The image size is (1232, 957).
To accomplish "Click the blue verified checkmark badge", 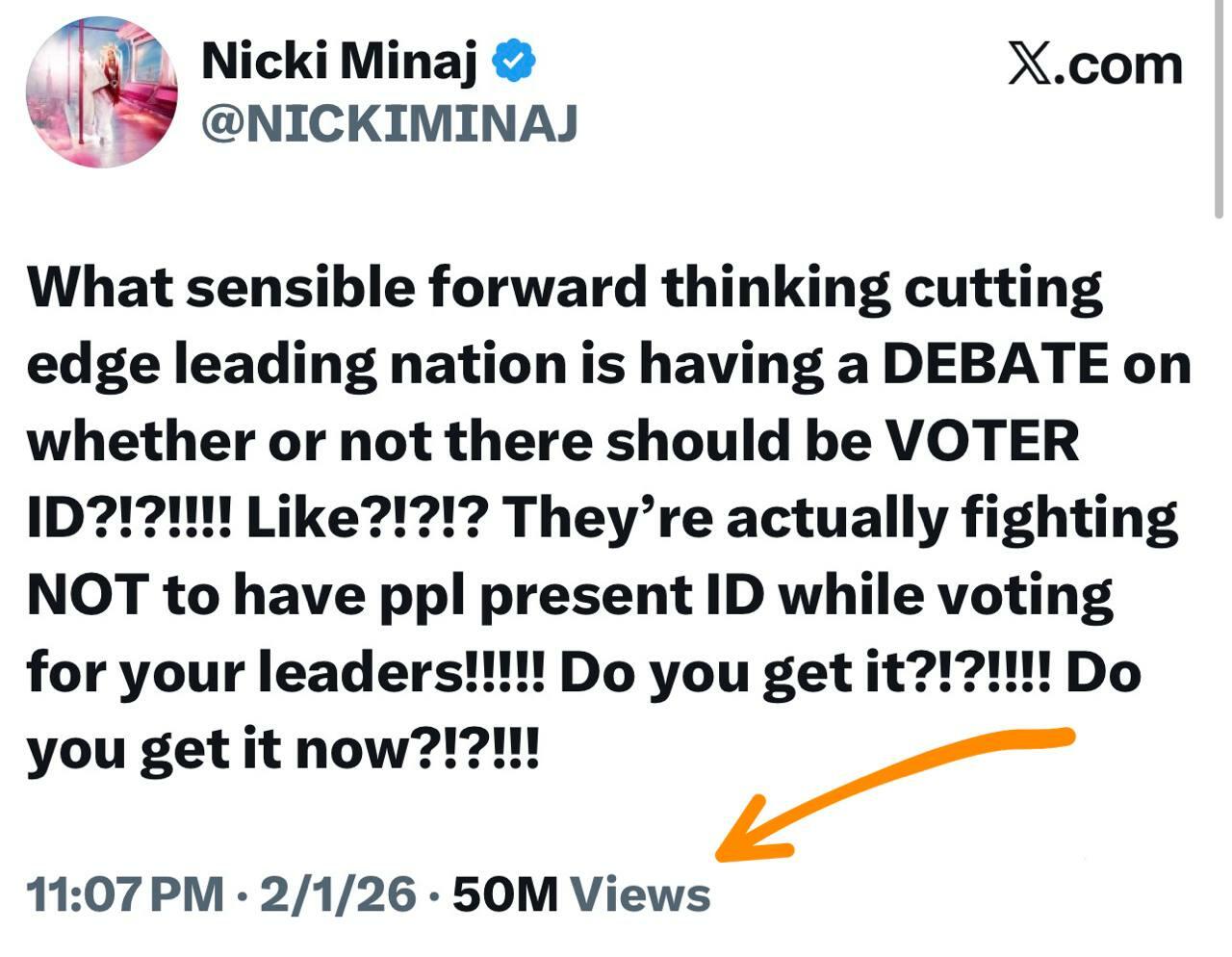I will 514,63.
